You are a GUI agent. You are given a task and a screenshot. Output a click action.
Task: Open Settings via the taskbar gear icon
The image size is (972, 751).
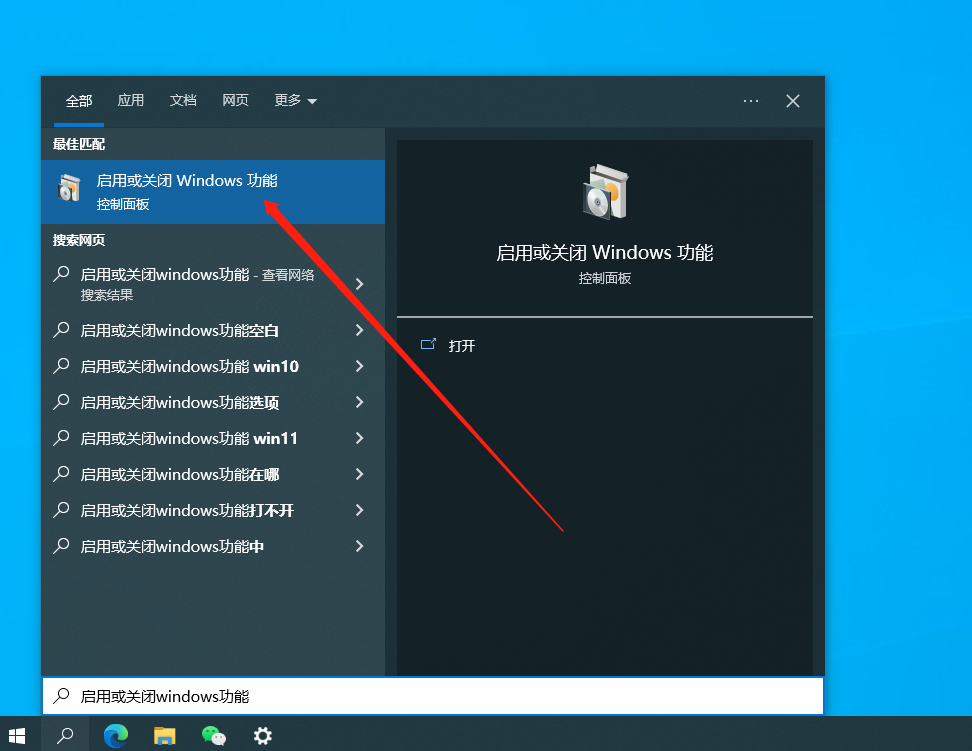pyautogui.click(x=262, y=736)
